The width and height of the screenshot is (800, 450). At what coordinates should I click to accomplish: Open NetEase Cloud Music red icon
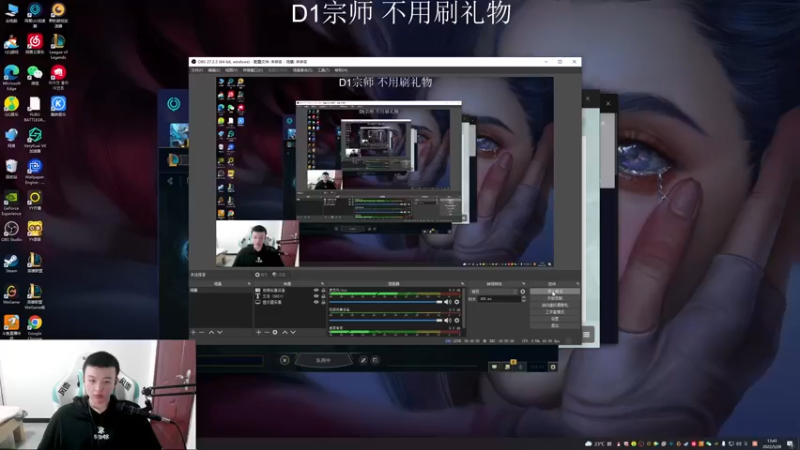click(35, 42)
